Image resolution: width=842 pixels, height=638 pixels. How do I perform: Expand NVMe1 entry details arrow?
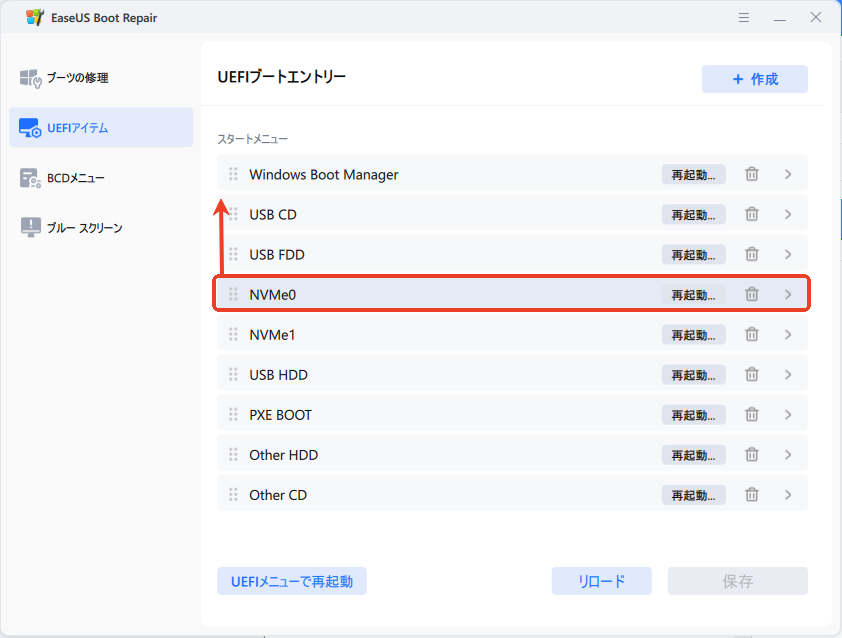788,334
